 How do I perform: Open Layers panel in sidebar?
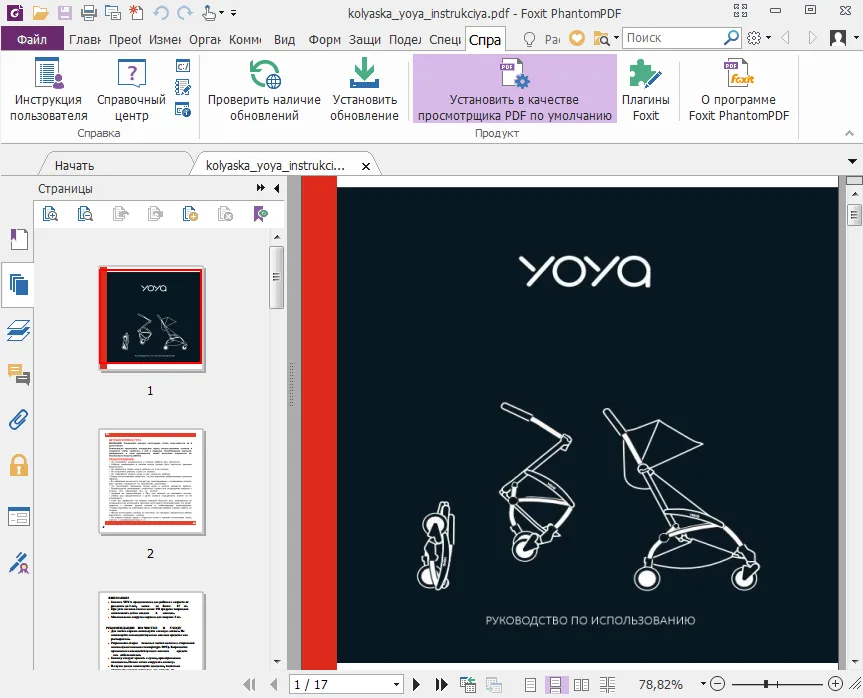[19, 330]
